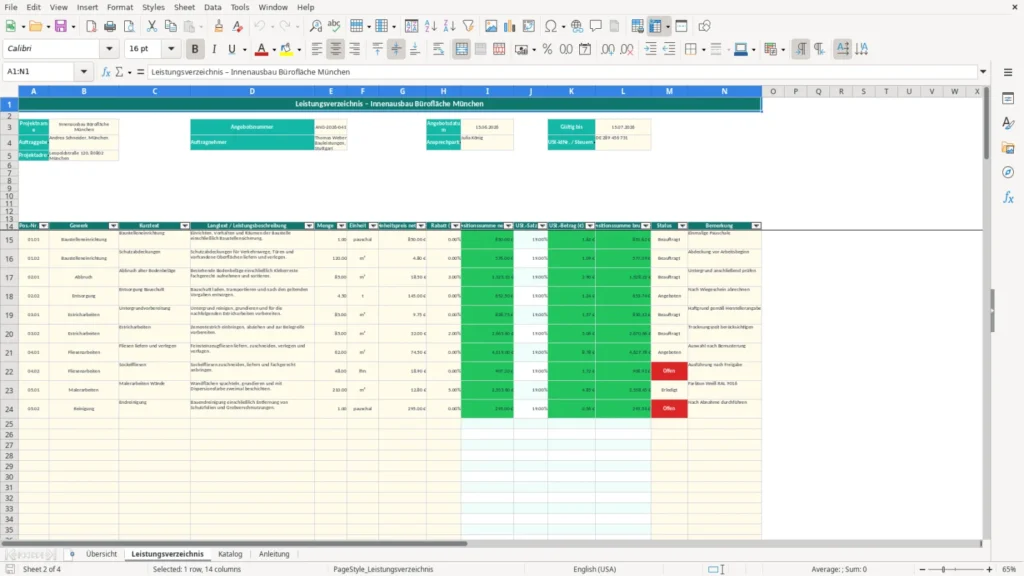Open Status column filter dropdown
Screen dimensions: 1024x576
[682, 225]
